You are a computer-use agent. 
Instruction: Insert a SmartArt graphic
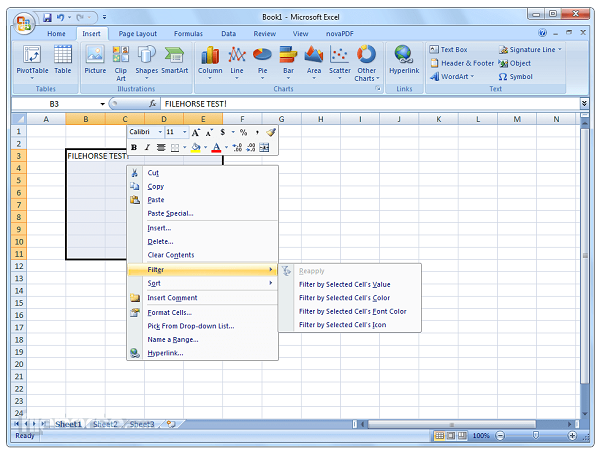pos(174,60)
